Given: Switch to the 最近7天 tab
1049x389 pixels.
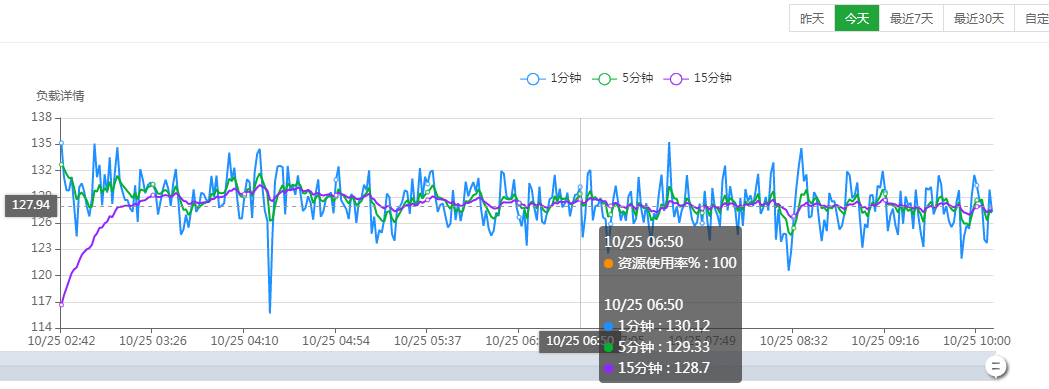Looking at the screenshot, I should (911, 18).
